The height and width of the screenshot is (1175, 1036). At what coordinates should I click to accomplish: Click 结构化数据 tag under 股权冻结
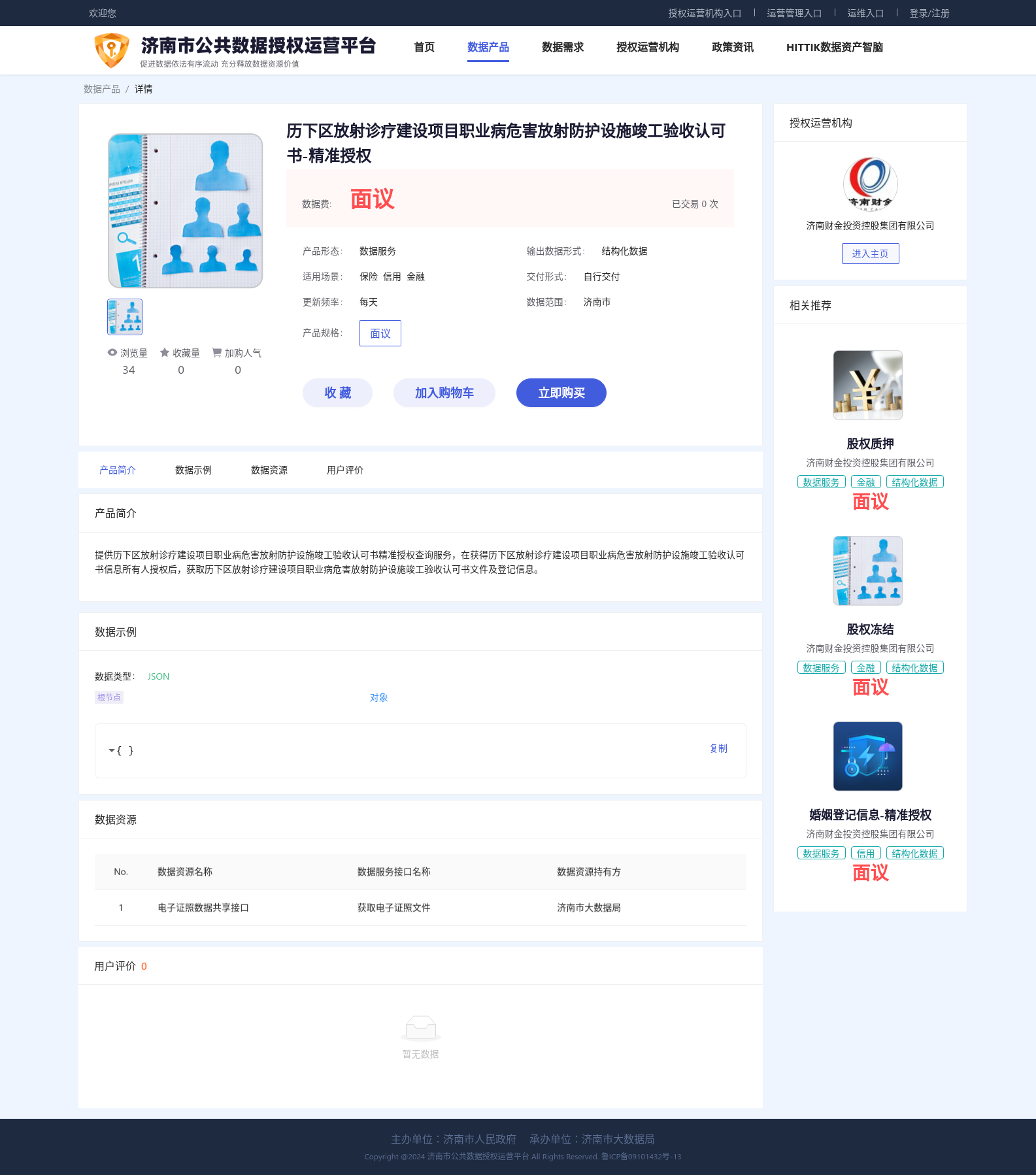tap(915, 667)
